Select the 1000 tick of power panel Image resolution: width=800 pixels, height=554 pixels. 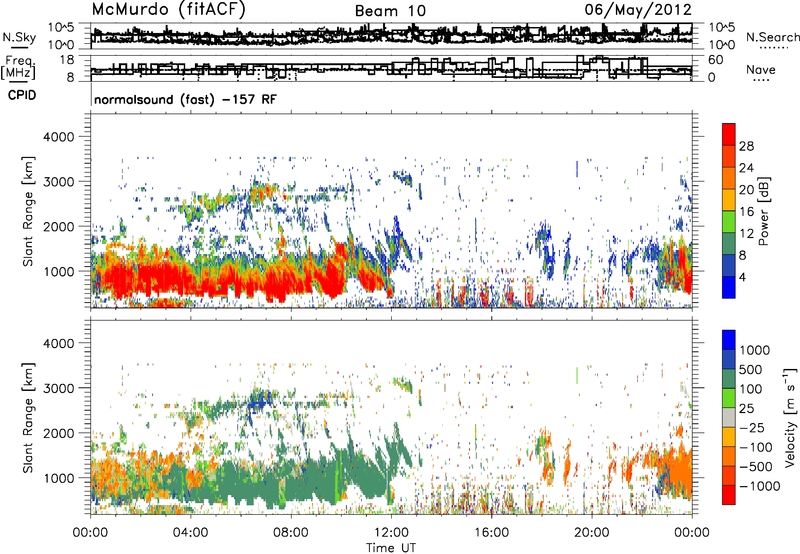(59, 271)
